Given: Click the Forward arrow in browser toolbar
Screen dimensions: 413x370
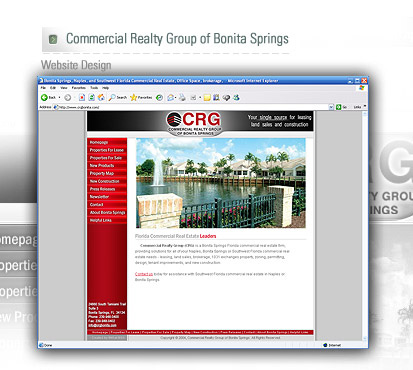Looking at the screenshot, I should pyautogui.click(x=68, y=97).
